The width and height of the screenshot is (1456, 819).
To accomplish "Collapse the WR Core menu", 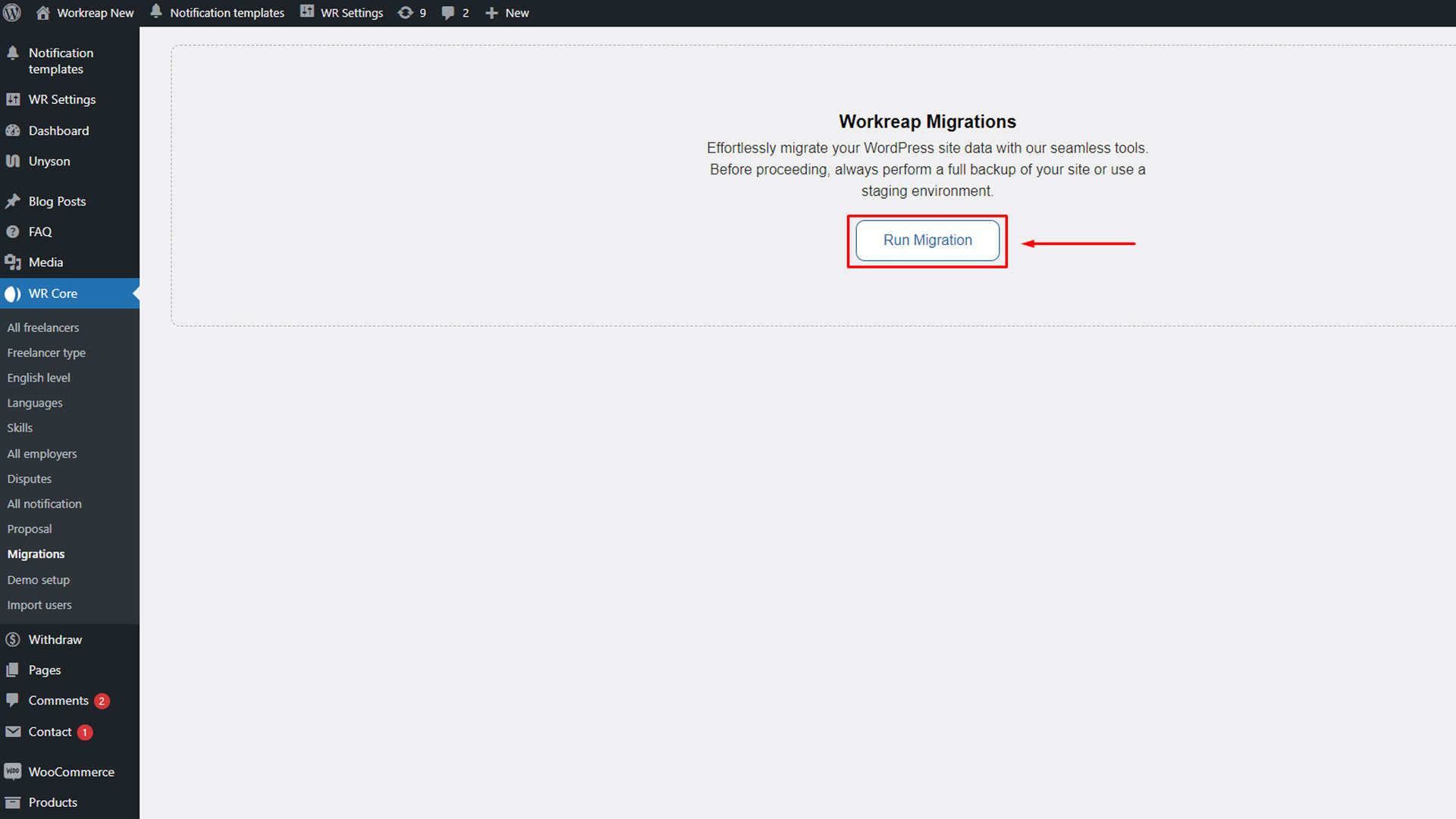I will (x=53, y=293).
